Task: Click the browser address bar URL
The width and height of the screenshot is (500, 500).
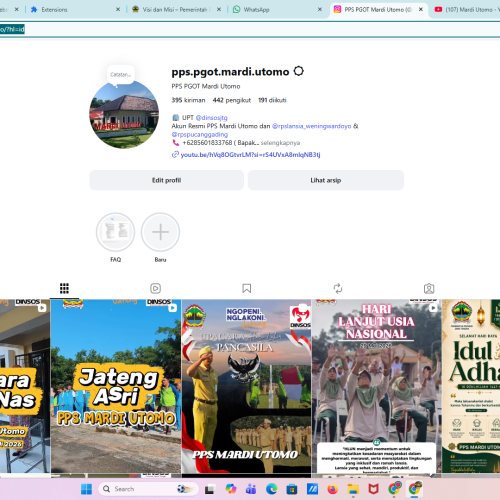Action: pos(12,29)
